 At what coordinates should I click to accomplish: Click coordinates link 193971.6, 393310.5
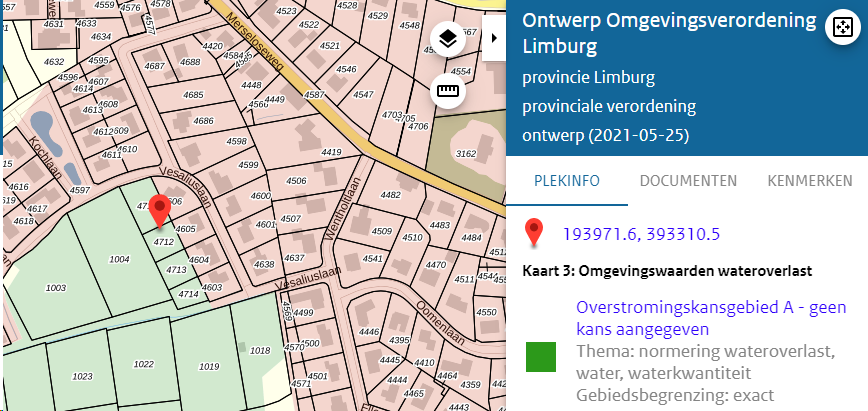pos(641,234)
